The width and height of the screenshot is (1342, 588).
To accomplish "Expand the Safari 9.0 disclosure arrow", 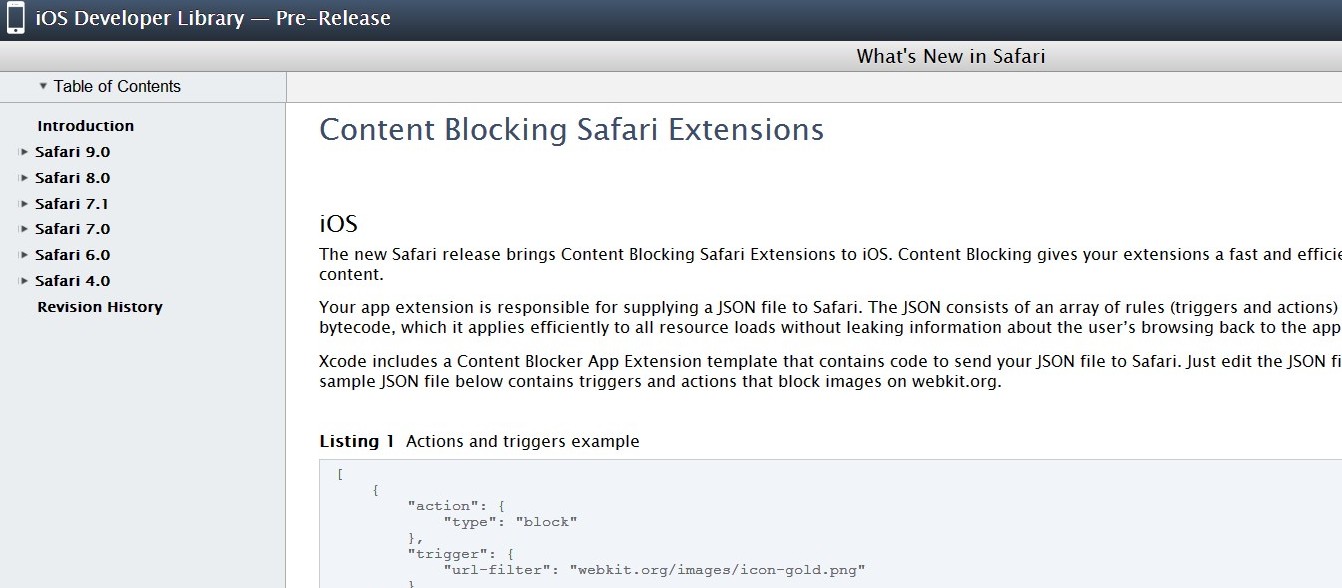I will point(24,152).
